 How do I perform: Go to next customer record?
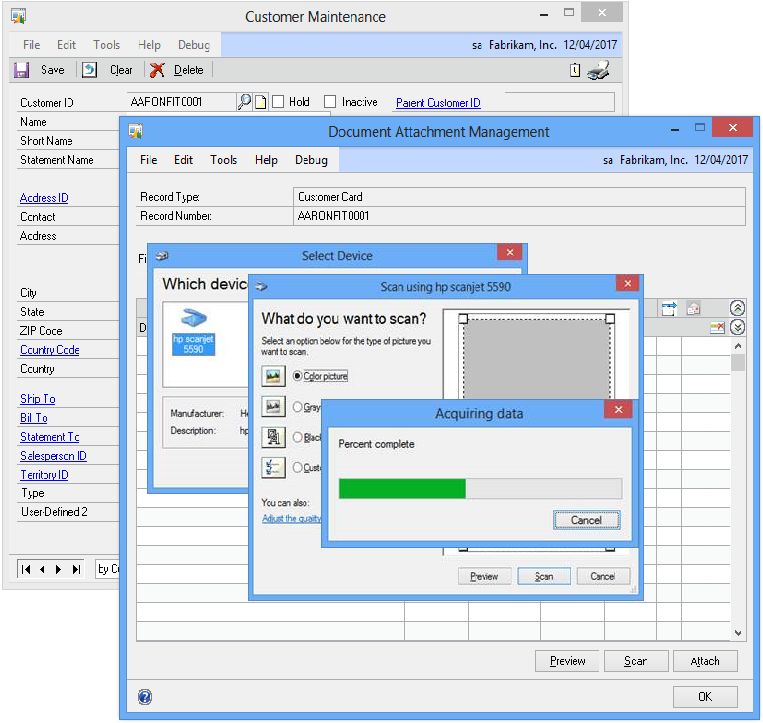58,569
